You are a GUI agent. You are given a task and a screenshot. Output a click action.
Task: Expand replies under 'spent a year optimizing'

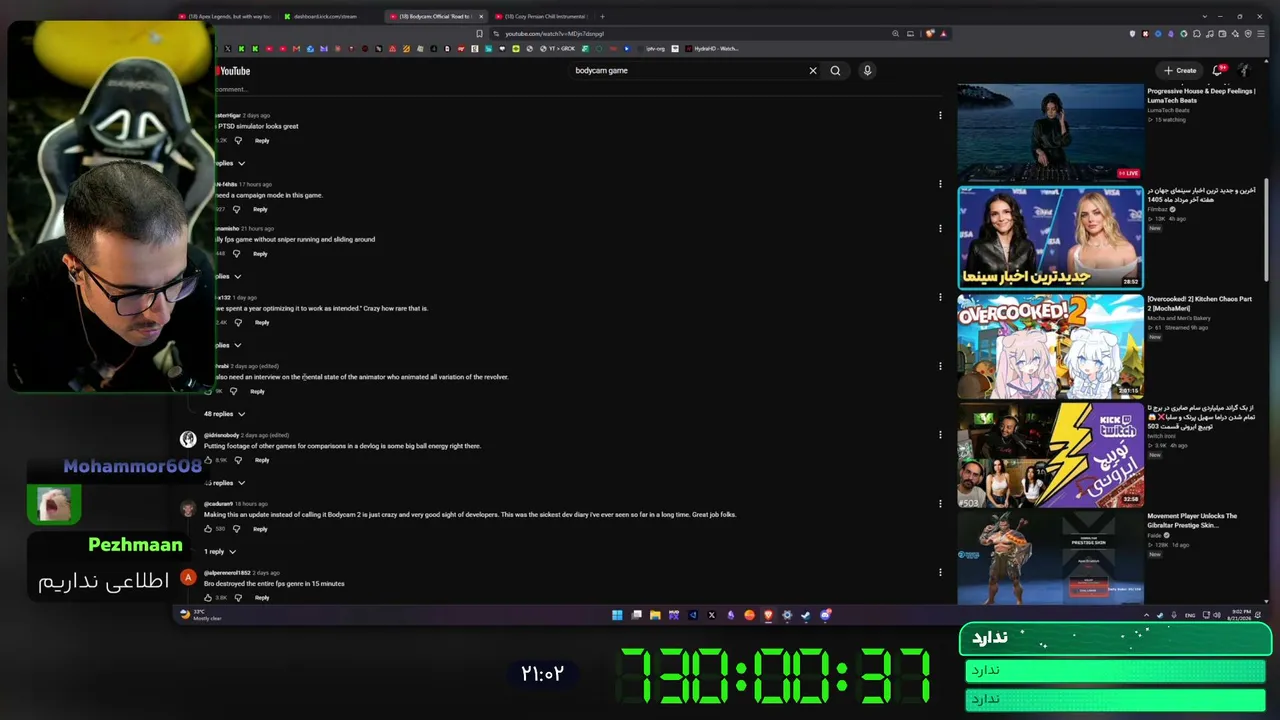[229, 345]
